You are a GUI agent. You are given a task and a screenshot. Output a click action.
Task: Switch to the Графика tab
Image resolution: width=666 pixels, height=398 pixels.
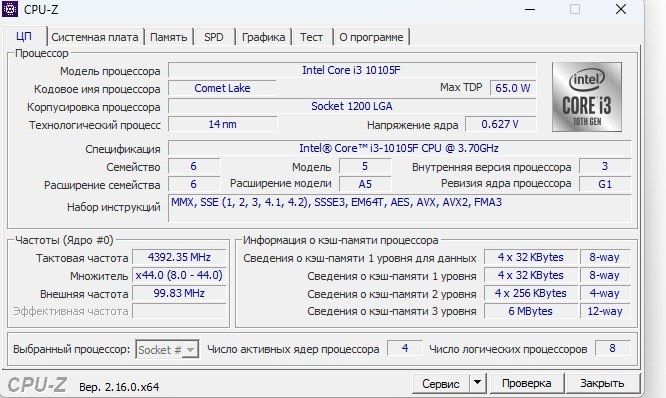click(x=263, y=37)
